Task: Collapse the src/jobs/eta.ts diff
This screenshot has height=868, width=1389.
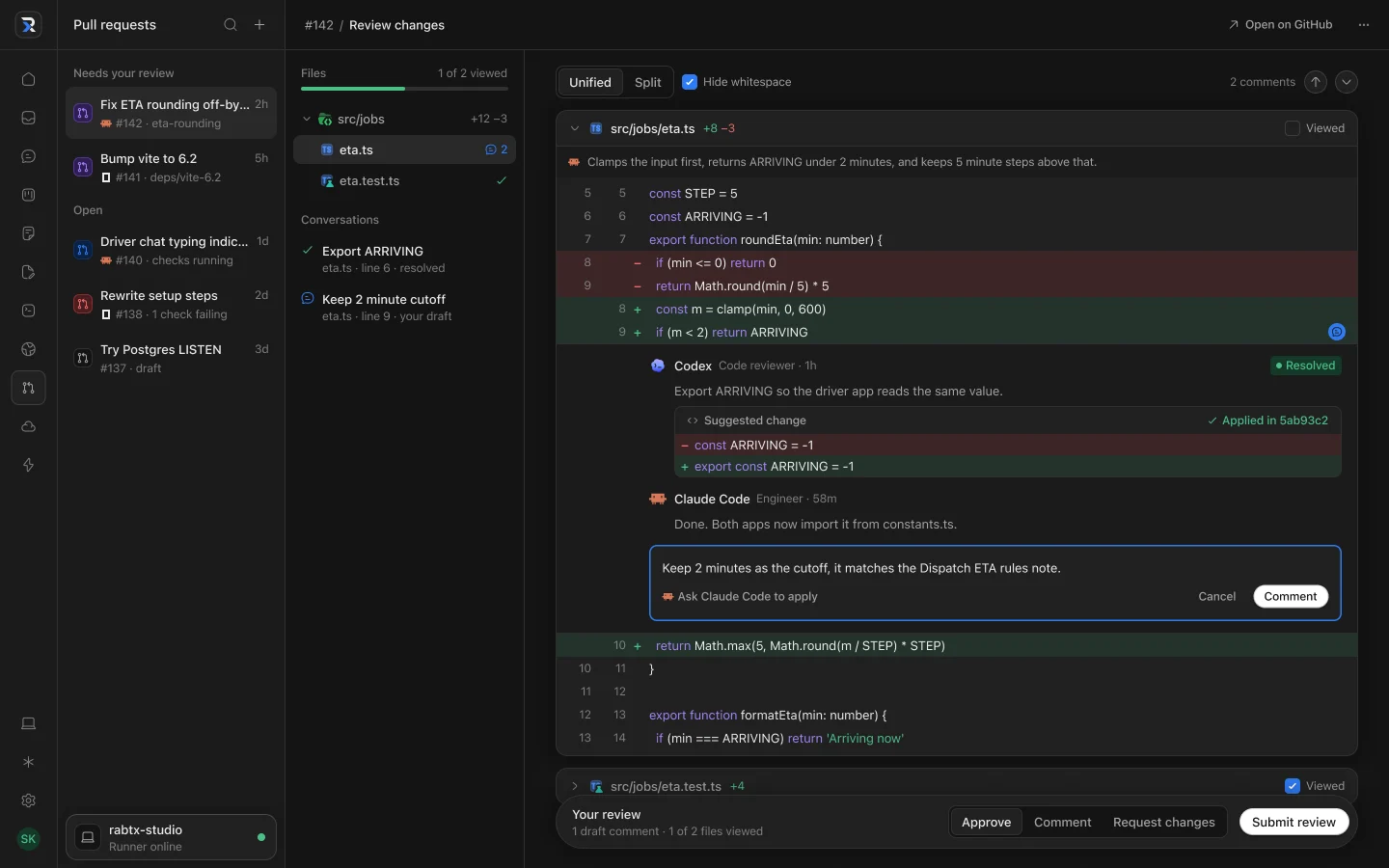Action: click(x=575, y=128)
